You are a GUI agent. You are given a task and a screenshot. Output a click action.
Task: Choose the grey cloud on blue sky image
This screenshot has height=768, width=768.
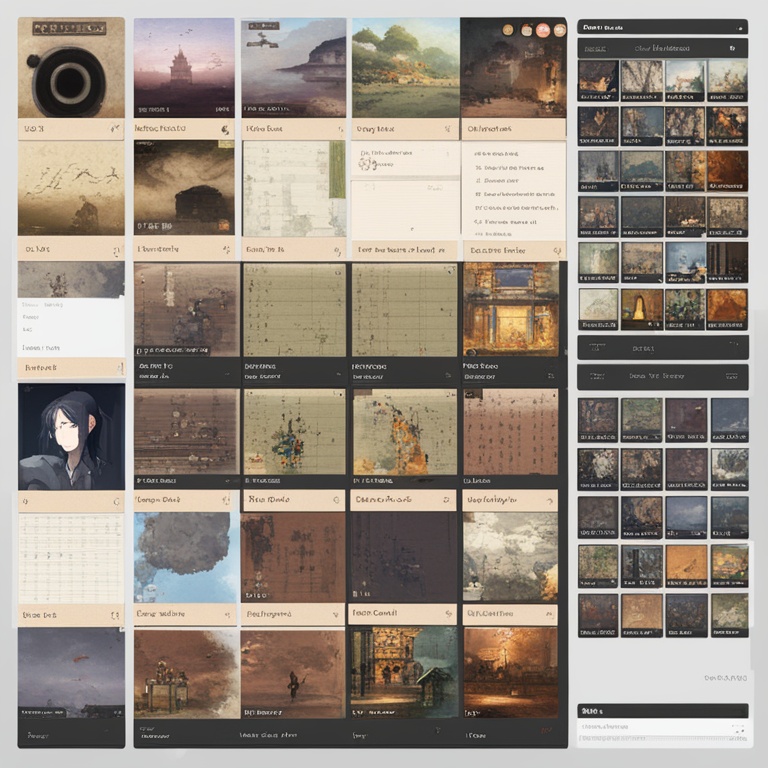tap(186, 558)
